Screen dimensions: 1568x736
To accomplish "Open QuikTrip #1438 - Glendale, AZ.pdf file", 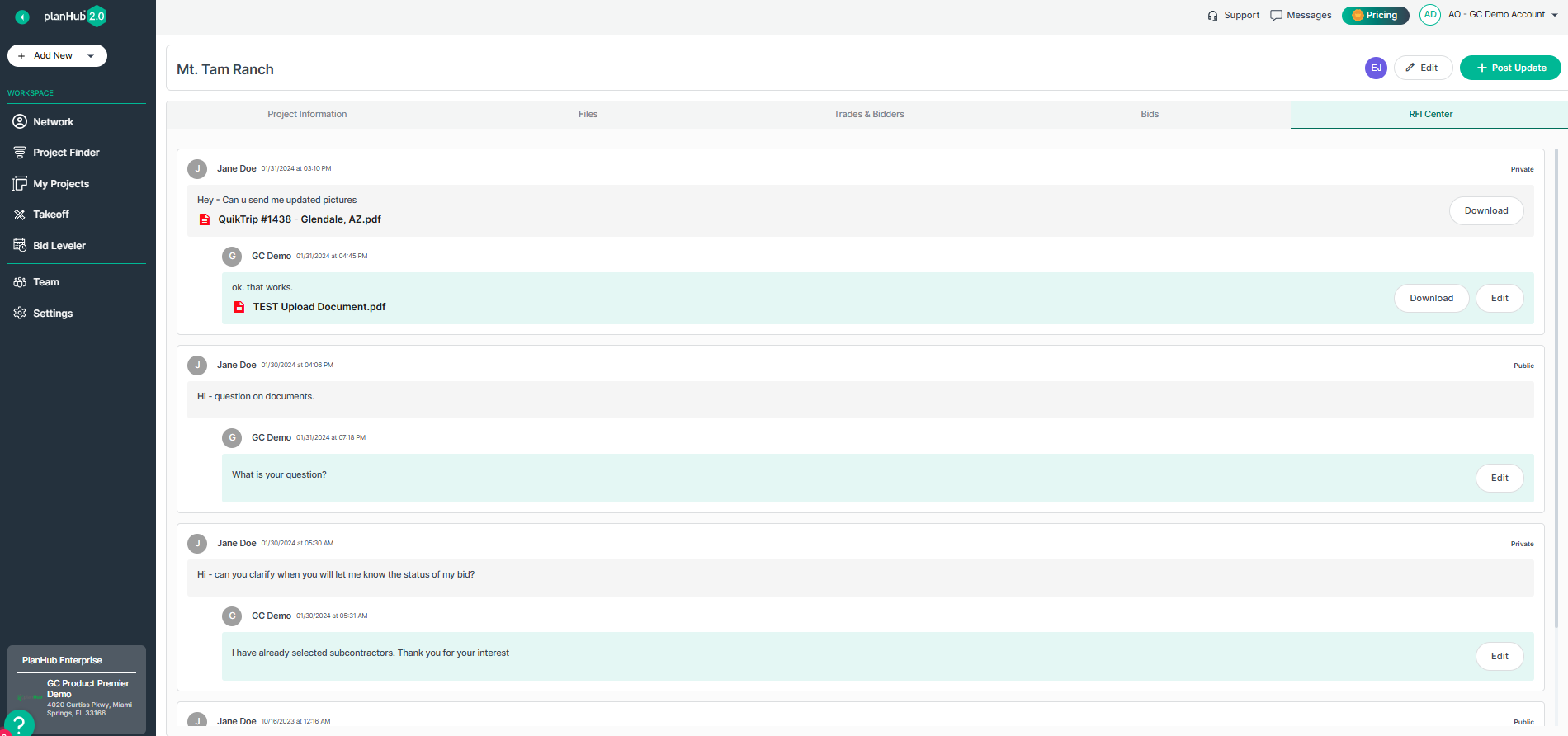I will click(300, 219).
